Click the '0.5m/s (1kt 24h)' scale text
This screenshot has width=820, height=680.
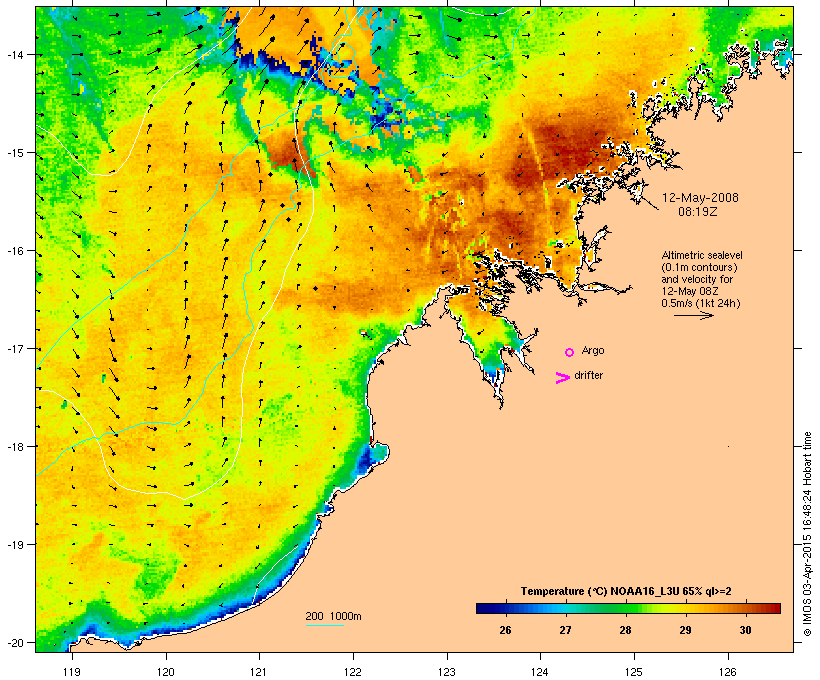[x=701, y=303]
